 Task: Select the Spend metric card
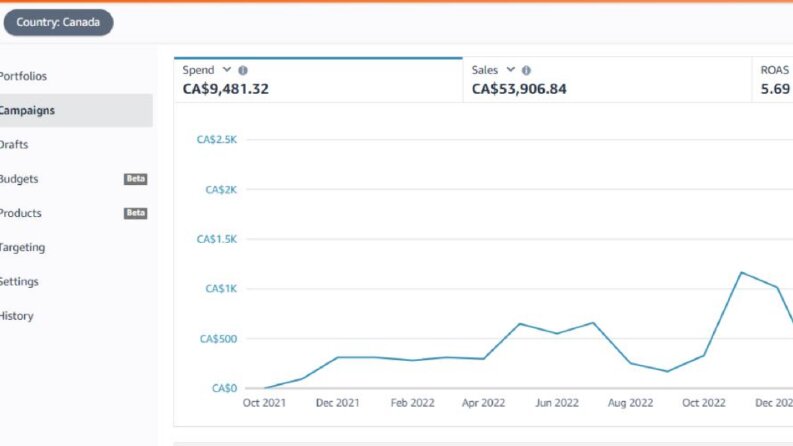click(318, 80)
